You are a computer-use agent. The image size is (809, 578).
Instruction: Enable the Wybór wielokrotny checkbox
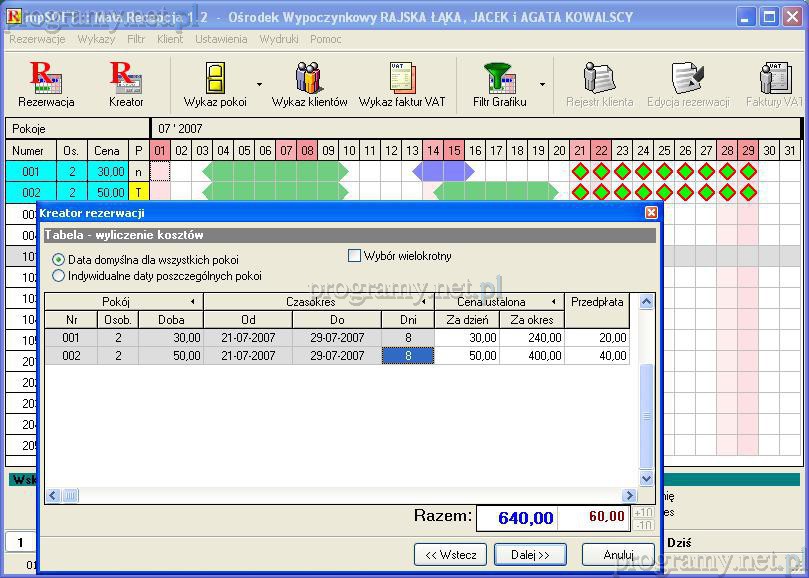(x=354, y=256)
